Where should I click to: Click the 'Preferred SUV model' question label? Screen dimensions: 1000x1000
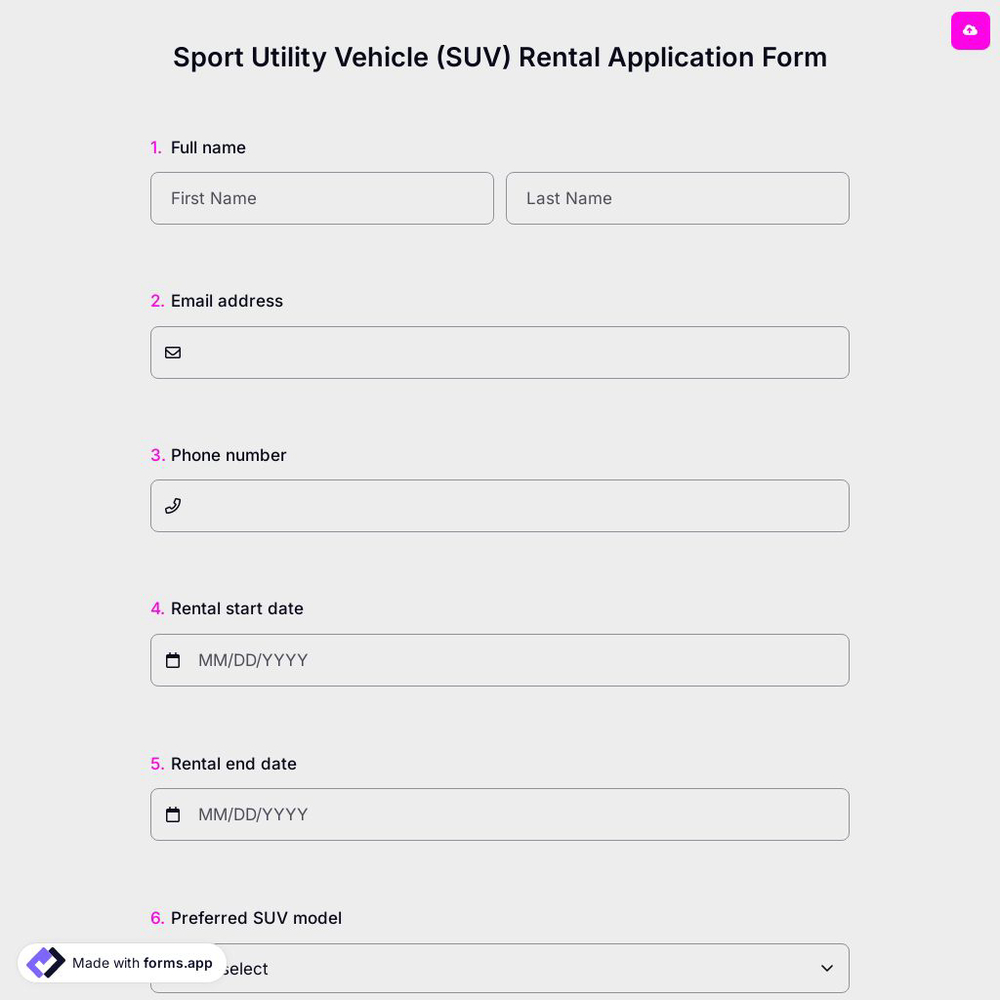click(x=256, y=918)
